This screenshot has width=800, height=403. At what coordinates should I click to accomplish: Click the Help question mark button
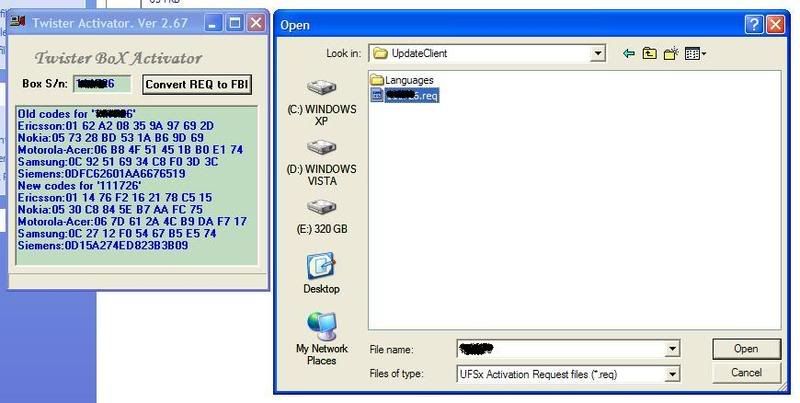[x=754, y=24]
